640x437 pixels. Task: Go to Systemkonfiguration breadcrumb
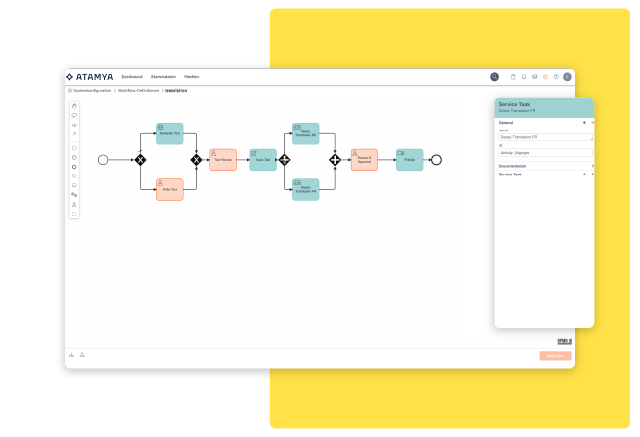click(92, 91)
